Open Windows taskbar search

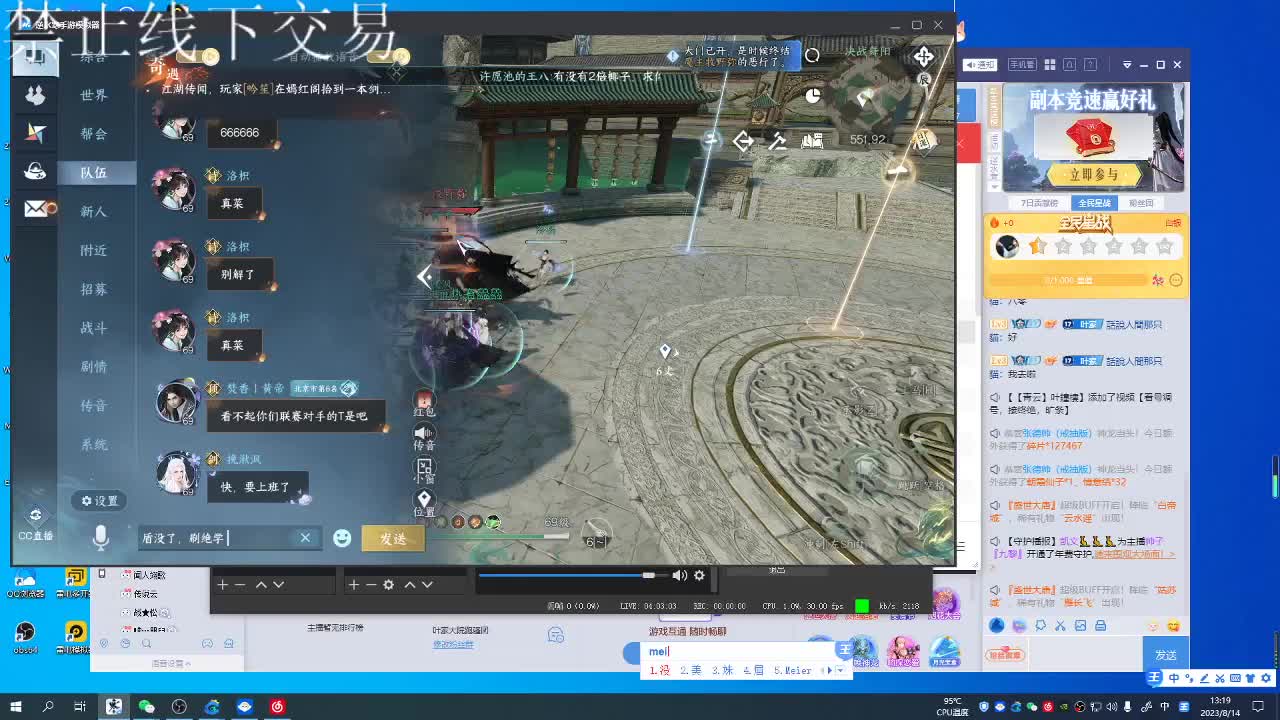click(x=48, y=707)
